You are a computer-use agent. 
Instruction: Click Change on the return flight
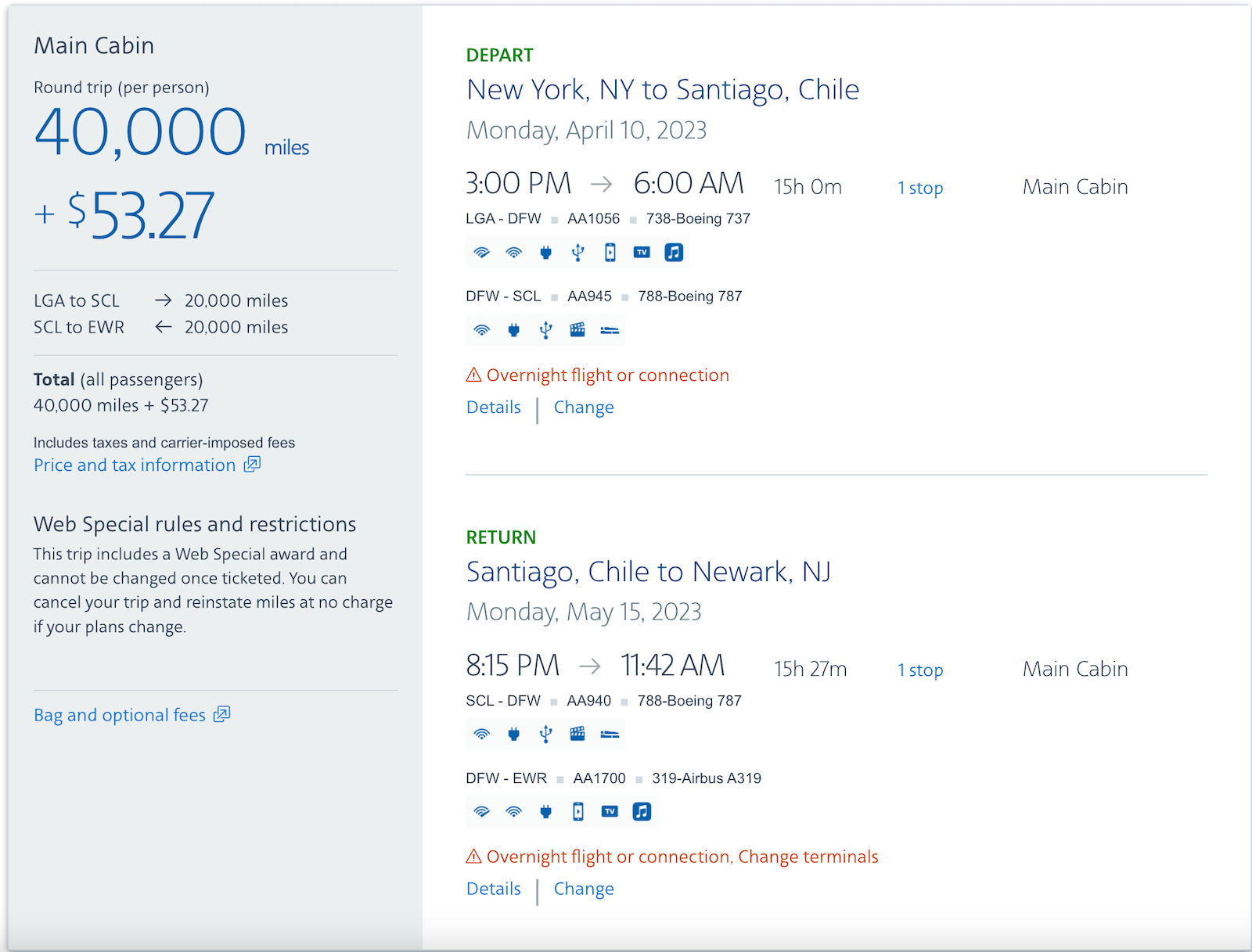coord(583,889)
